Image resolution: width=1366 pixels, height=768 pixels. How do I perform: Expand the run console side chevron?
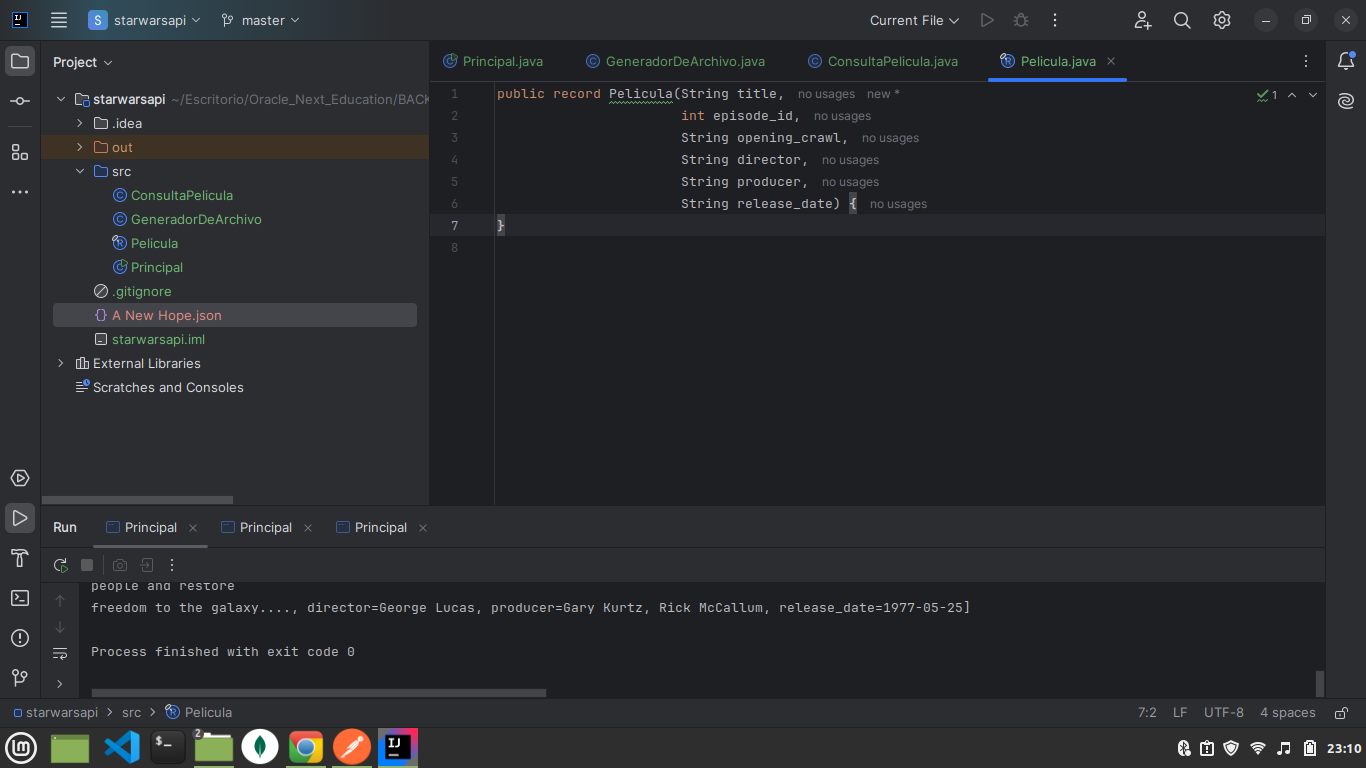pos(60,684)
